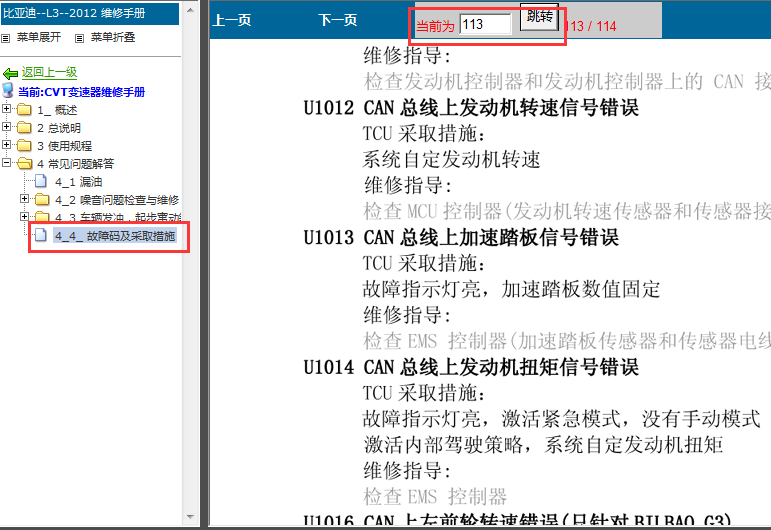
Task: Click the 菜单折叠 list icon
Action: (79, 38)
